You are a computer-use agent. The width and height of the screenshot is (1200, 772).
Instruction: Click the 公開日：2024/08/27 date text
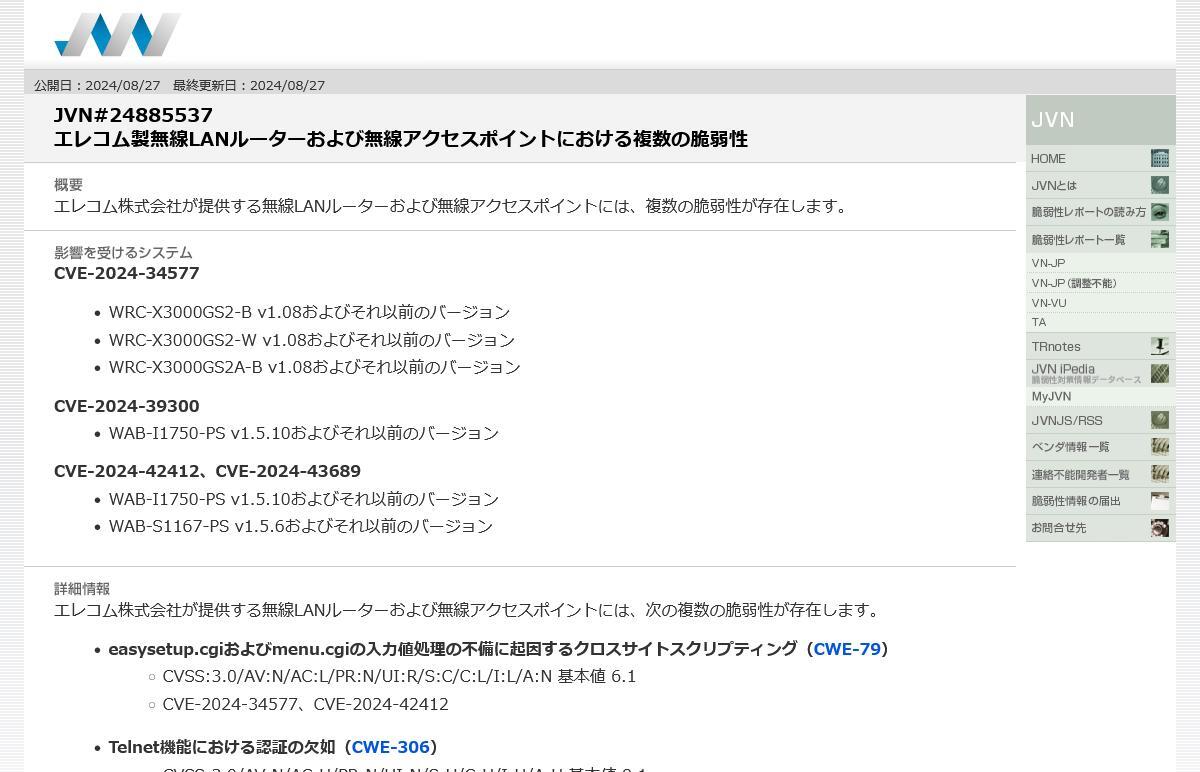point(97,85)
